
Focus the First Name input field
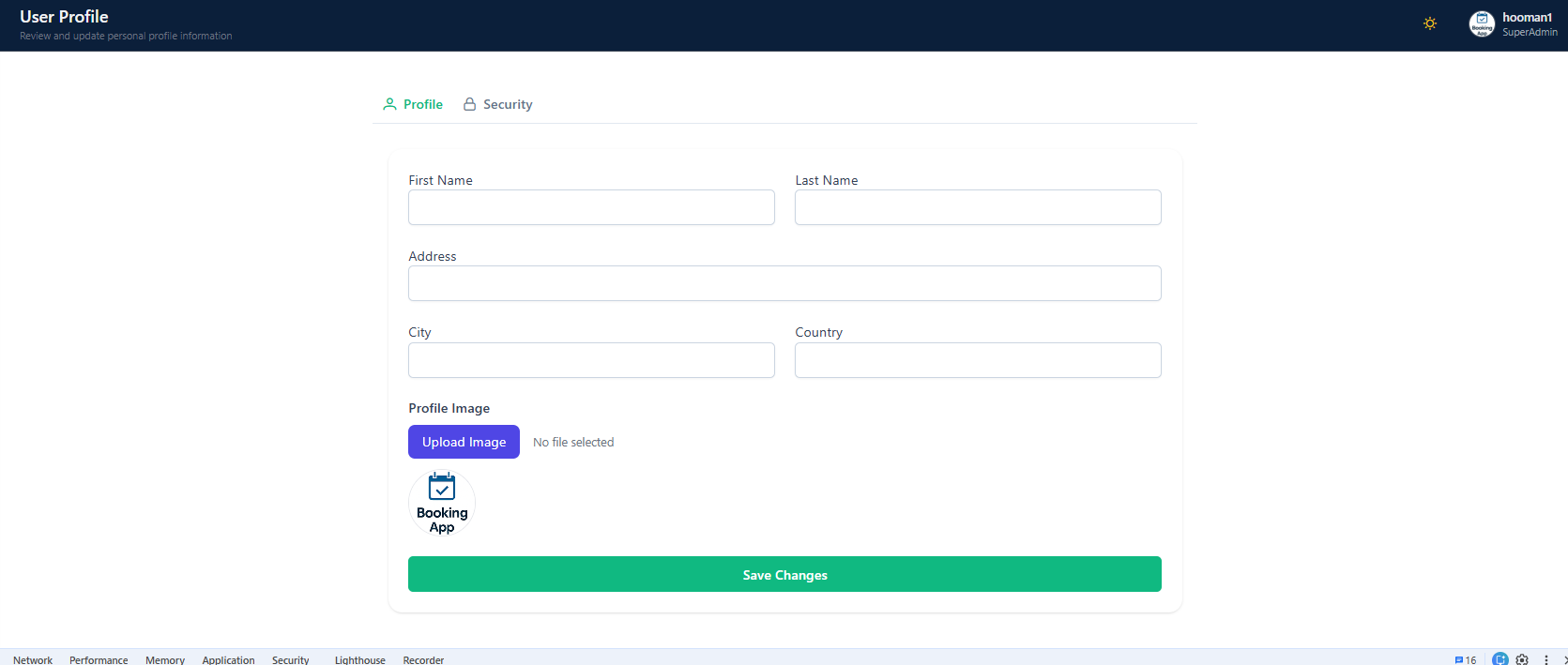click(591, 207)
